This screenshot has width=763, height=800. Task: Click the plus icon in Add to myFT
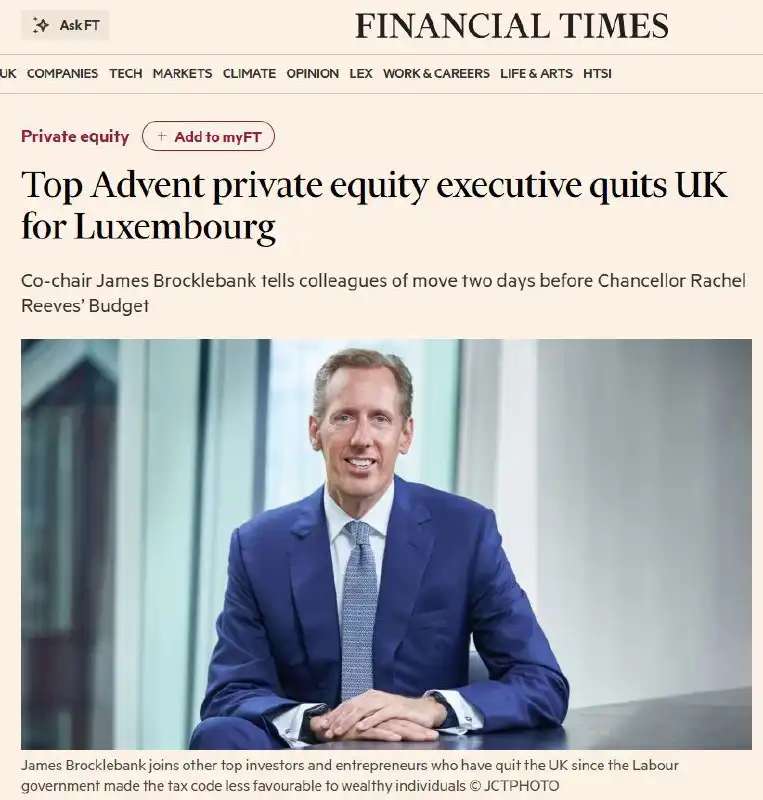(x=162, y=137)
